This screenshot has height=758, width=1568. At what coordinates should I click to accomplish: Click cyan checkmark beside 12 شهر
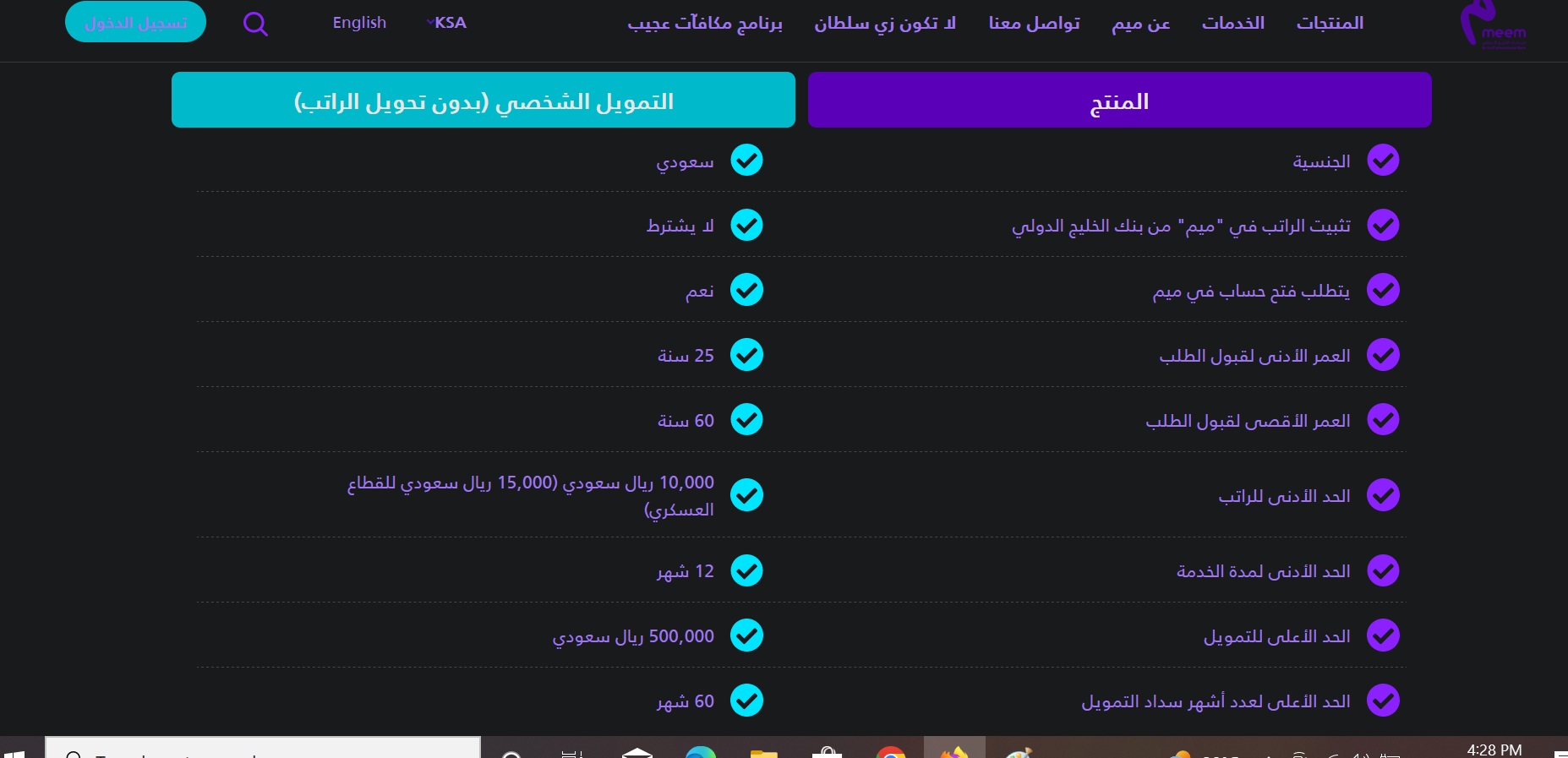tap(746, 570)
